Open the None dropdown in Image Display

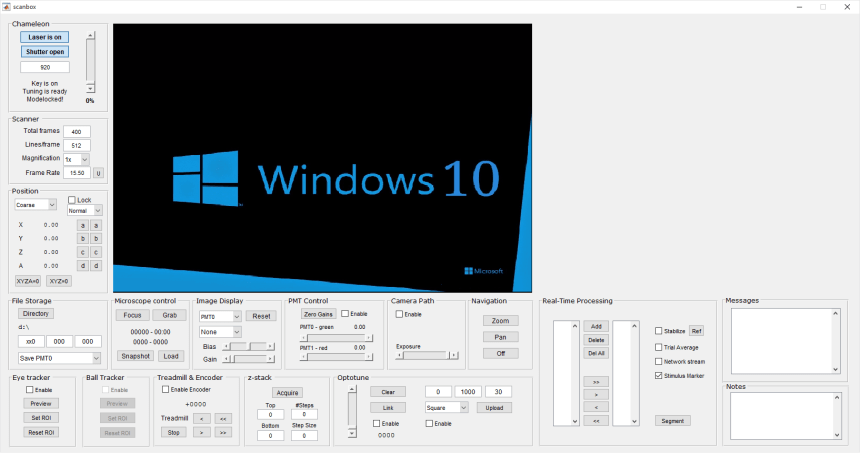220,332
